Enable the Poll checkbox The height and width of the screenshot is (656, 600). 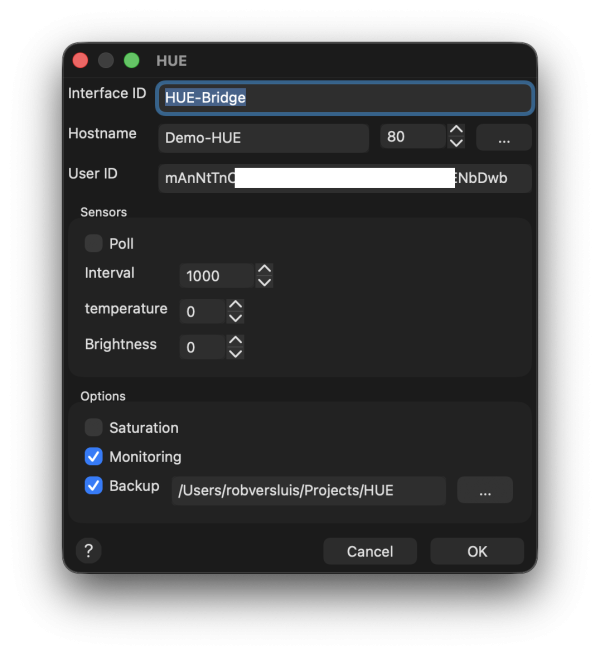94,243
